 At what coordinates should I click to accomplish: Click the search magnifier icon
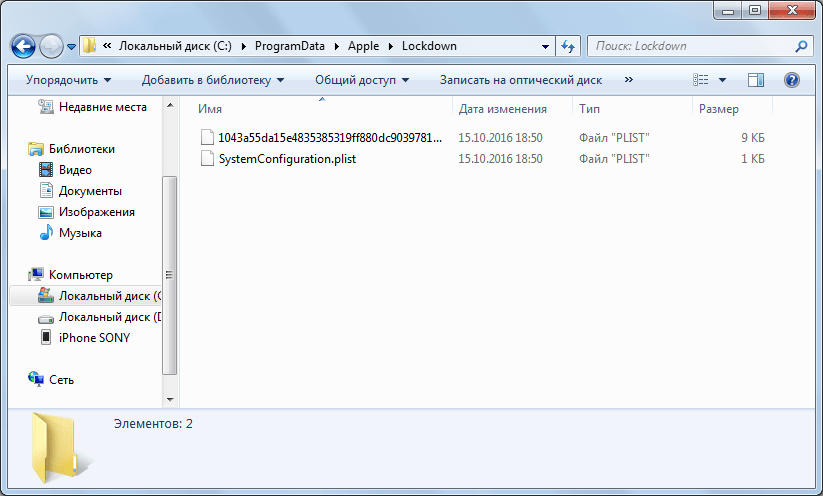(801, 46)
